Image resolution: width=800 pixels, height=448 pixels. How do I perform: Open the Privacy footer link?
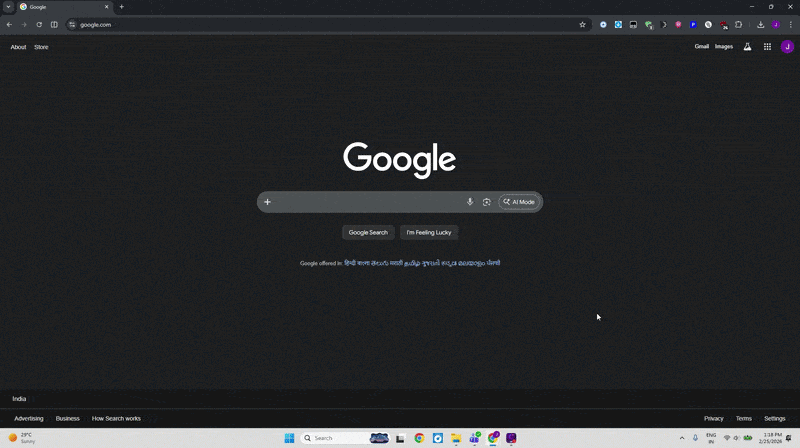(714, 418)
